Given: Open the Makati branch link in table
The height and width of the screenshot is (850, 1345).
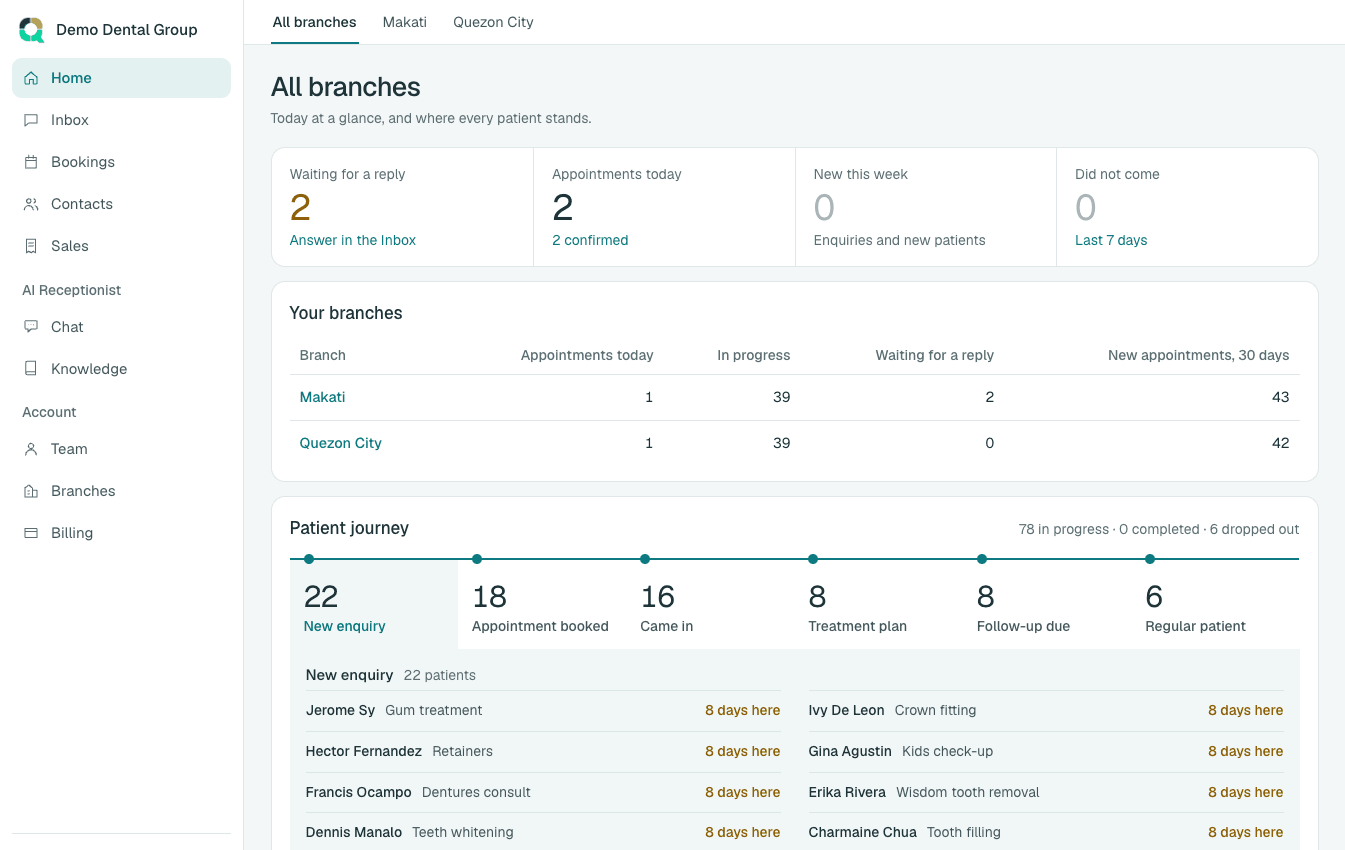Looking at the screenshot, I should pyautogui.click(x=322, y=397).
